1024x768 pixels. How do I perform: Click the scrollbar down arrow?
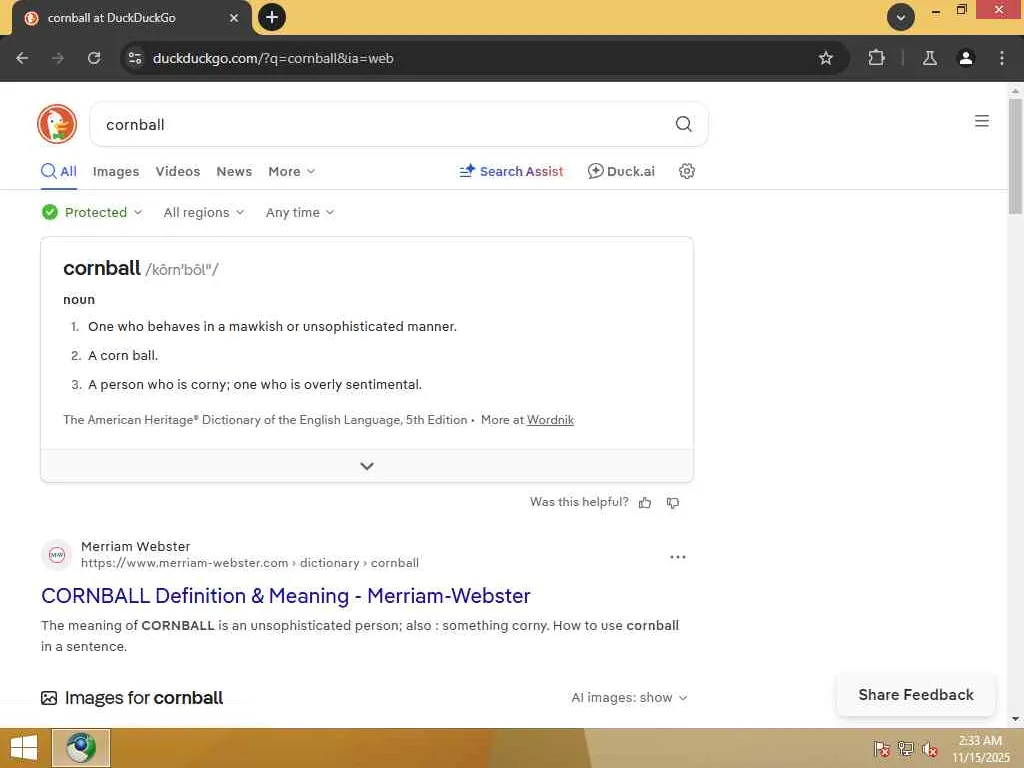pos(1015,719)
